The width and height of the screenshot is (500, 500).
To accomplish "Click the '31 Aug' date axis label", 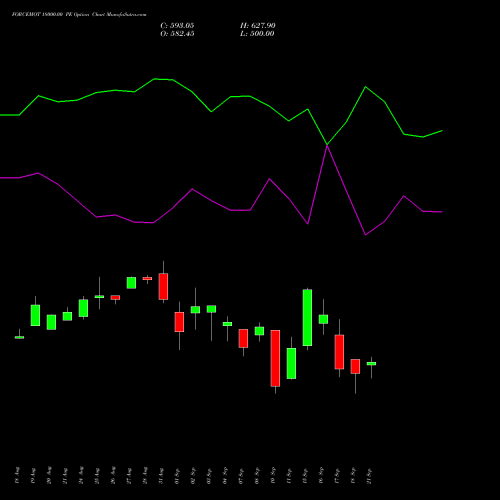I will click(161, 476).
